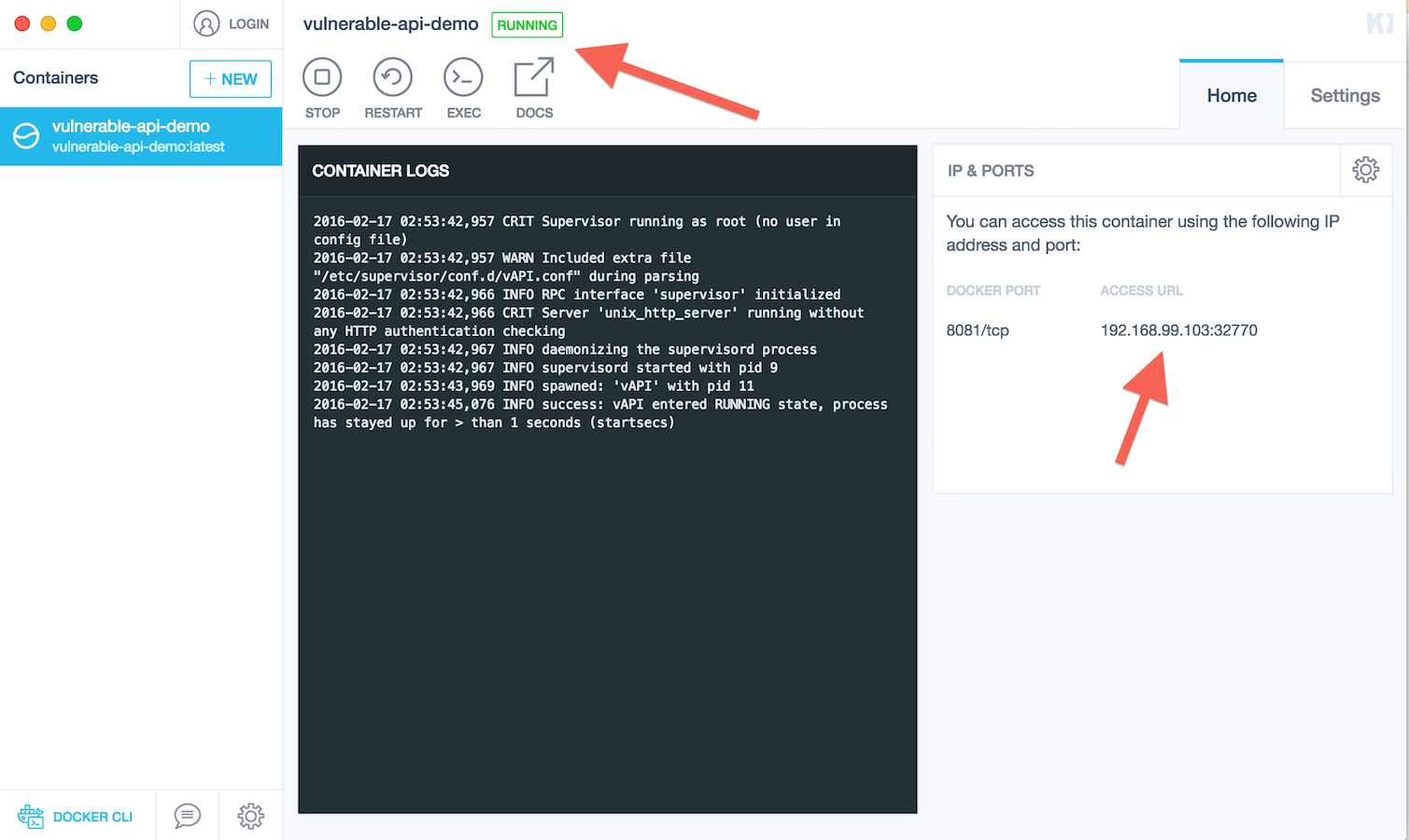1409x840 pixels.
Task: Open EXEC terminal for the container
Action: click(463, 88)
